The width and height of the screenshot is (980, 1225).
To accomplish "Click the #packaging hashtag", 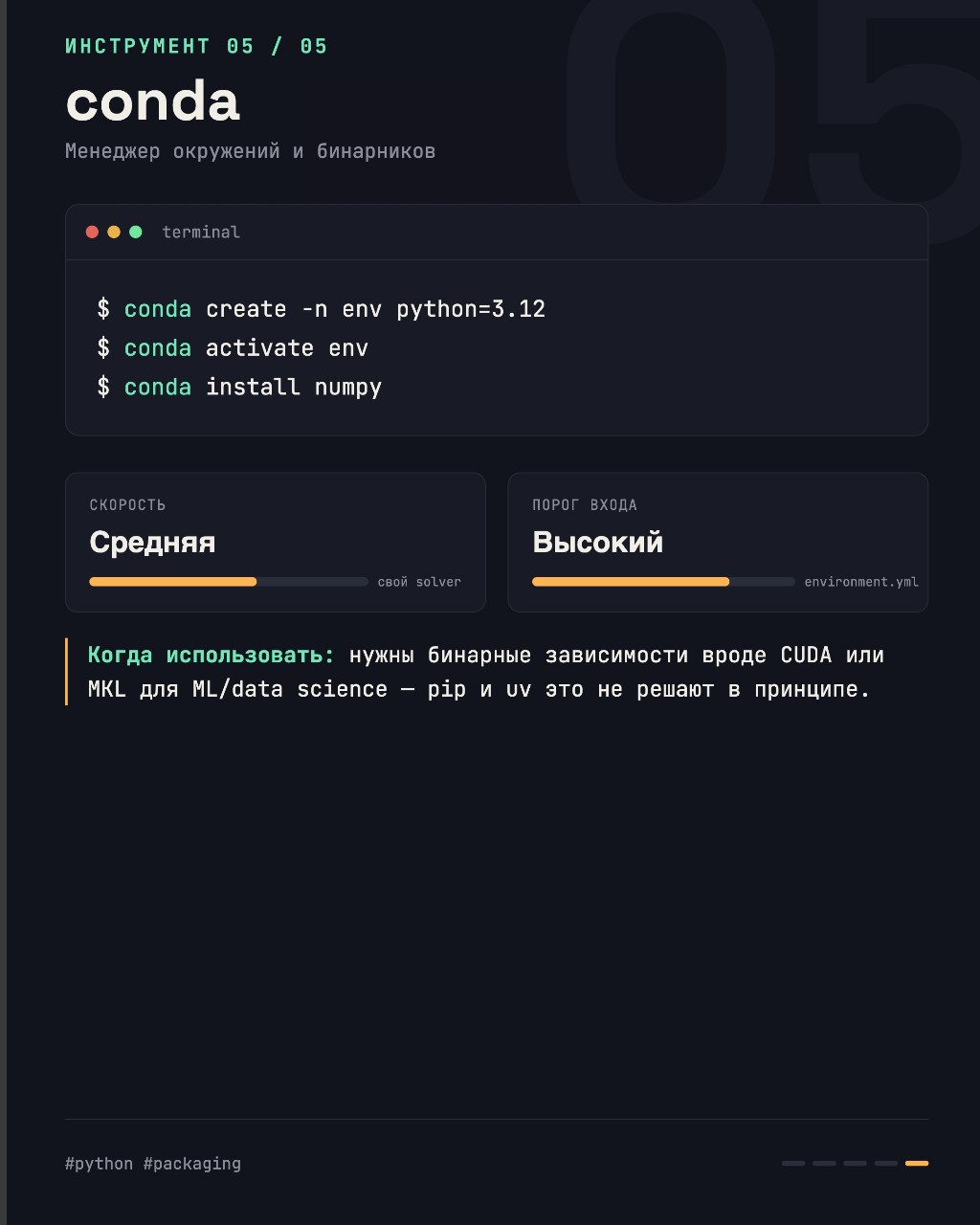I will coord(192,1164).
